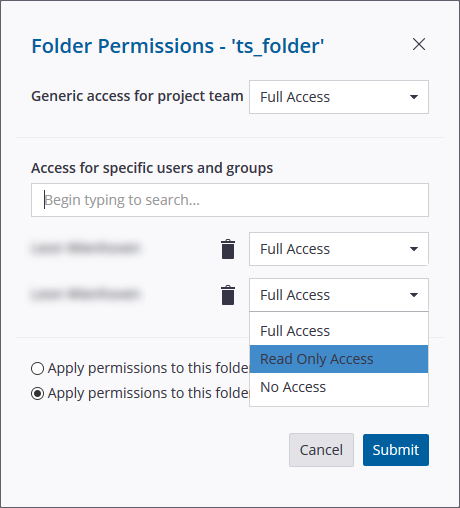Click the Cancel button
Screen dimensions: 460x508
(321, 450)
